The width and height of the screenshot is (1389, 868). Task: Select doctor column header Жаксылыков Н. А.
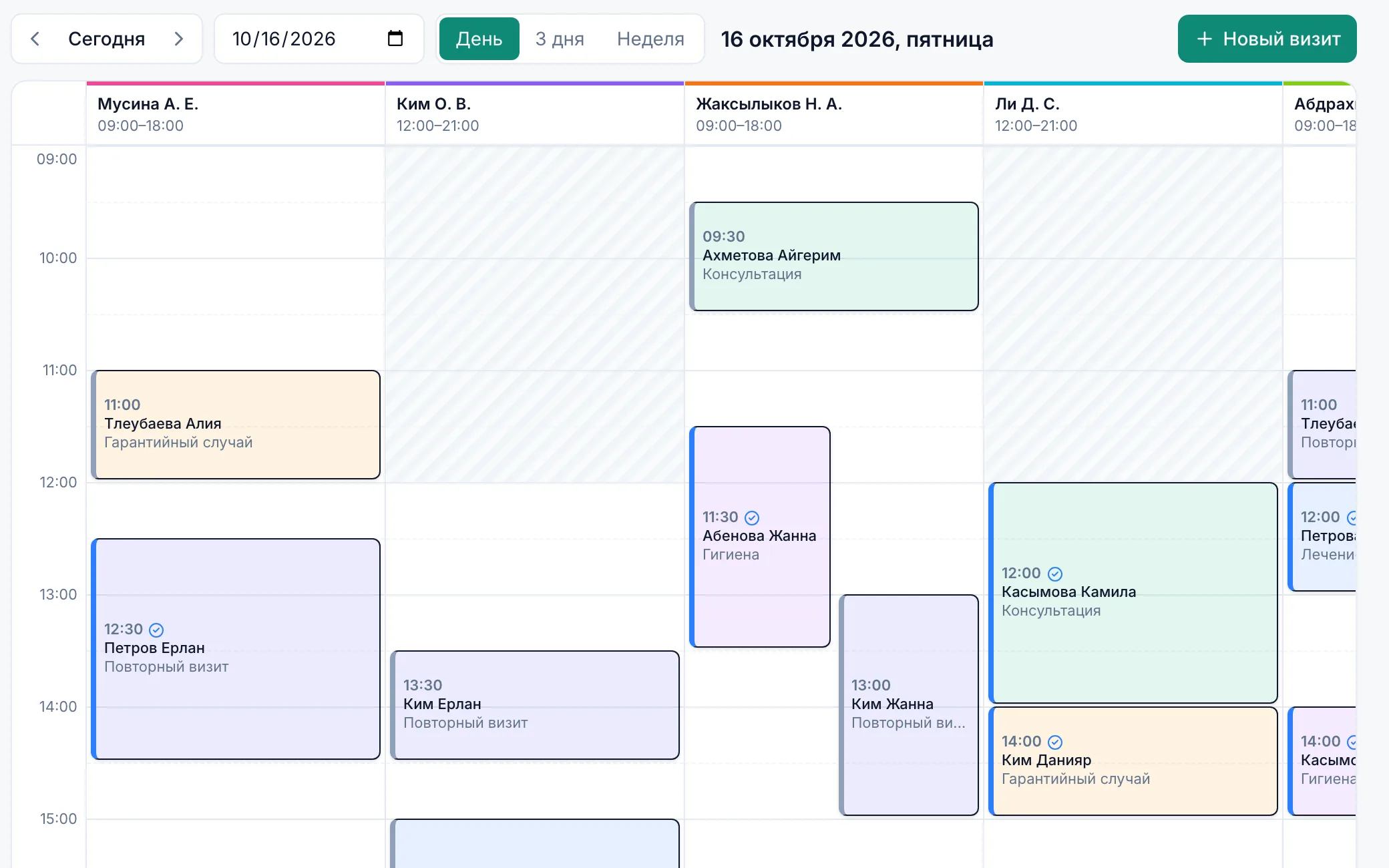click(x=834, y=114)
